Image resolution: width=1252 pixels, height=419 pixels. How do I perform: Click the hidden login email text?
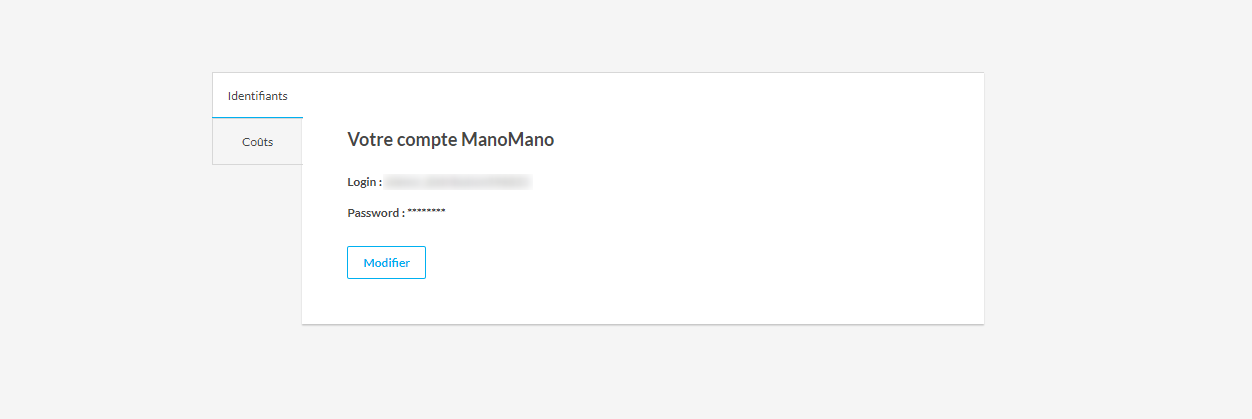click(x=458, y=182)
